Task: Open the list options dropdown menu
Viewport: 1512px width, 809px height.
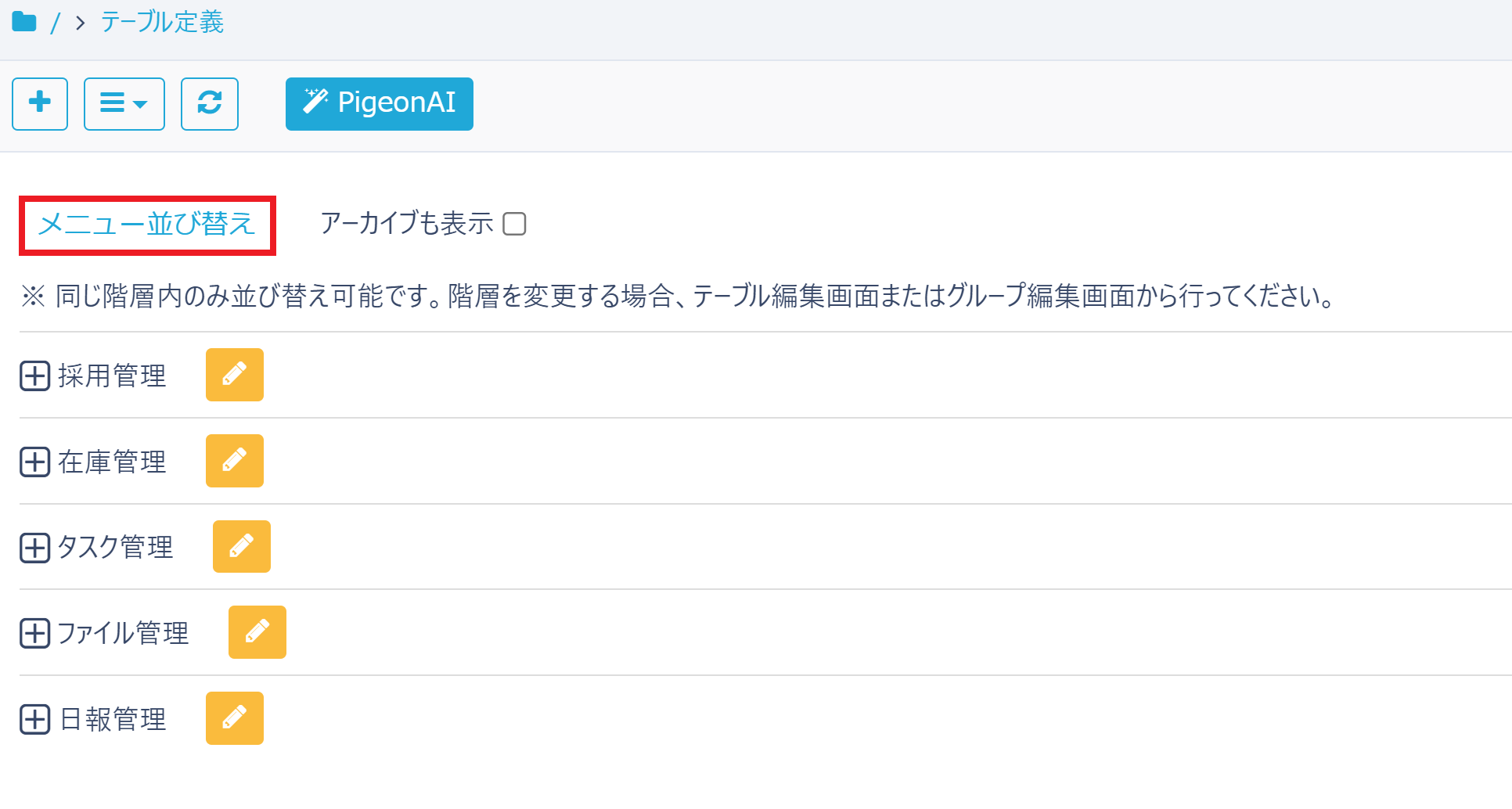Action: coord(124,104)
